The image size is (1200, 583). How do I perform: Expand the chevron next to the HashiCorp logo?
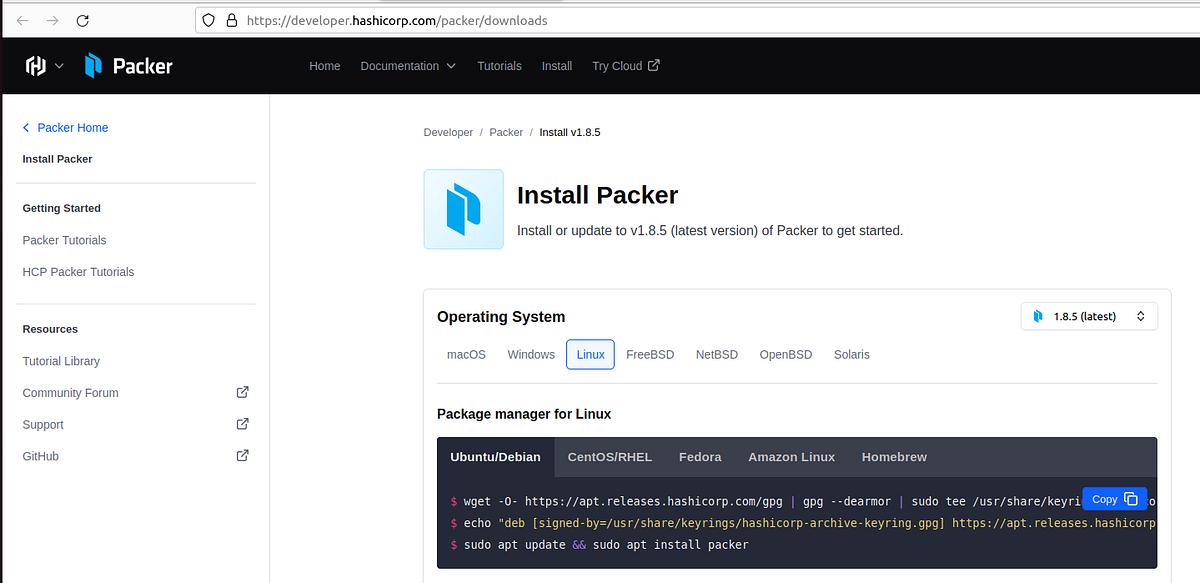pos(57,65)
